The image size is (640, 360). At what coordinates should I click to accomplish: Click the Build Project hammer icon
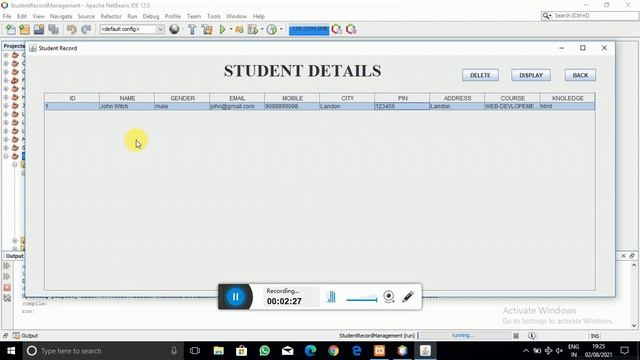pos(192,29)
